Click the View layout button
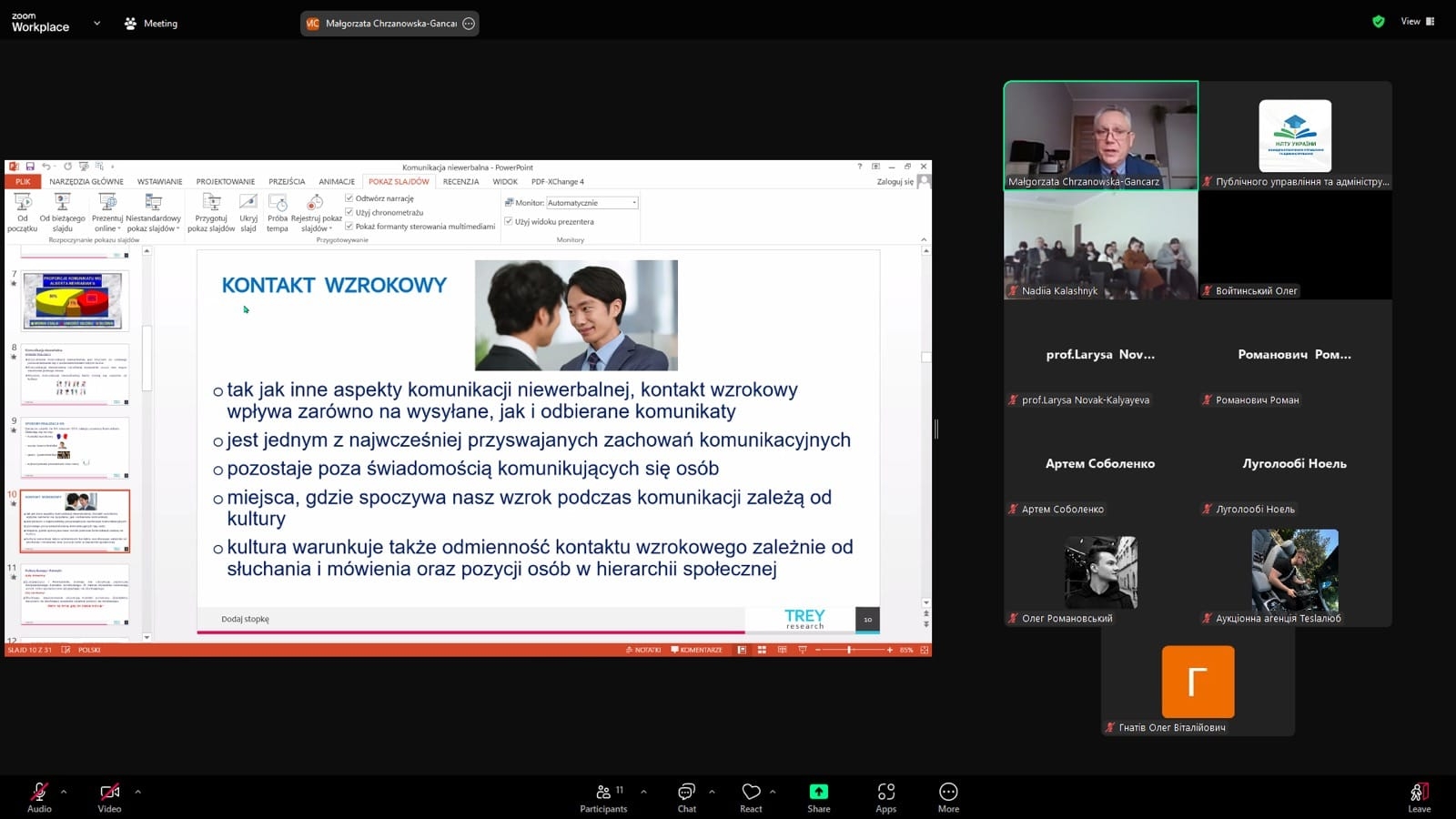This screenshot has width=1456, height=819. pyautogui.click(x=1417, y=21)
